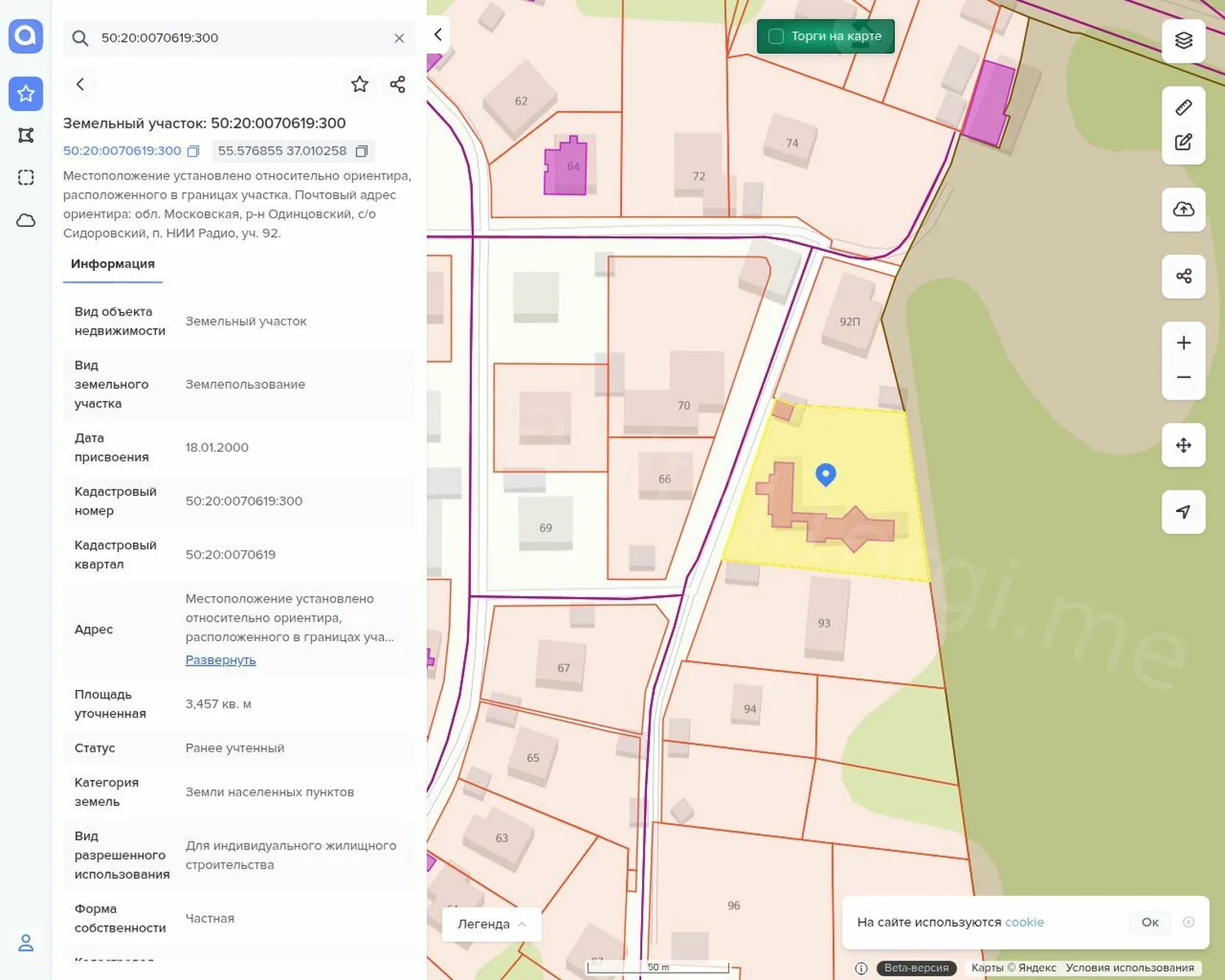Click the cloud upload button on map
This screenshot has width=1225, height=980.
point(1183,209)
